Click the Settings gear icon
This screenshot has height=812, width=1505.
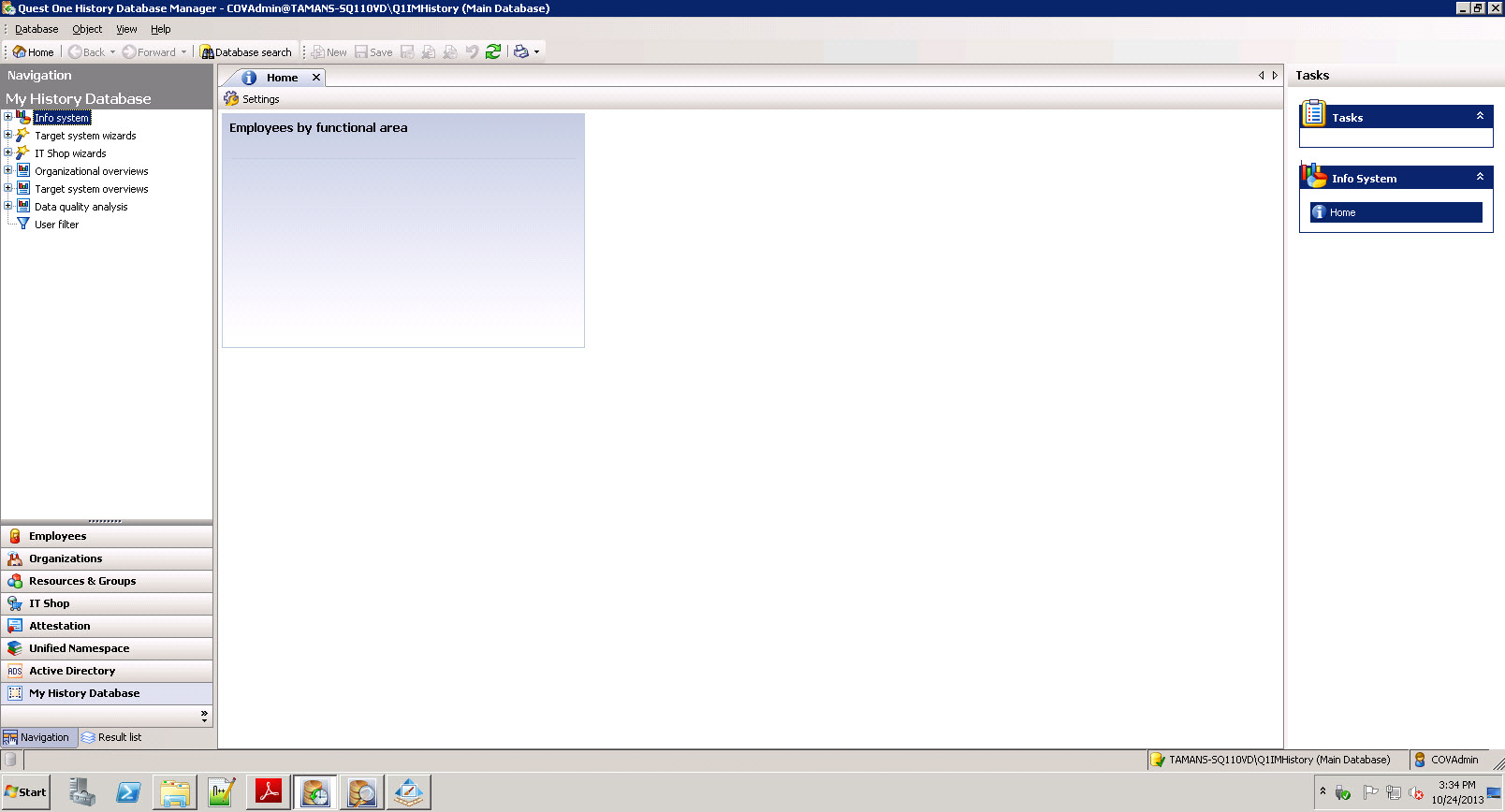(x=231, y=99)
